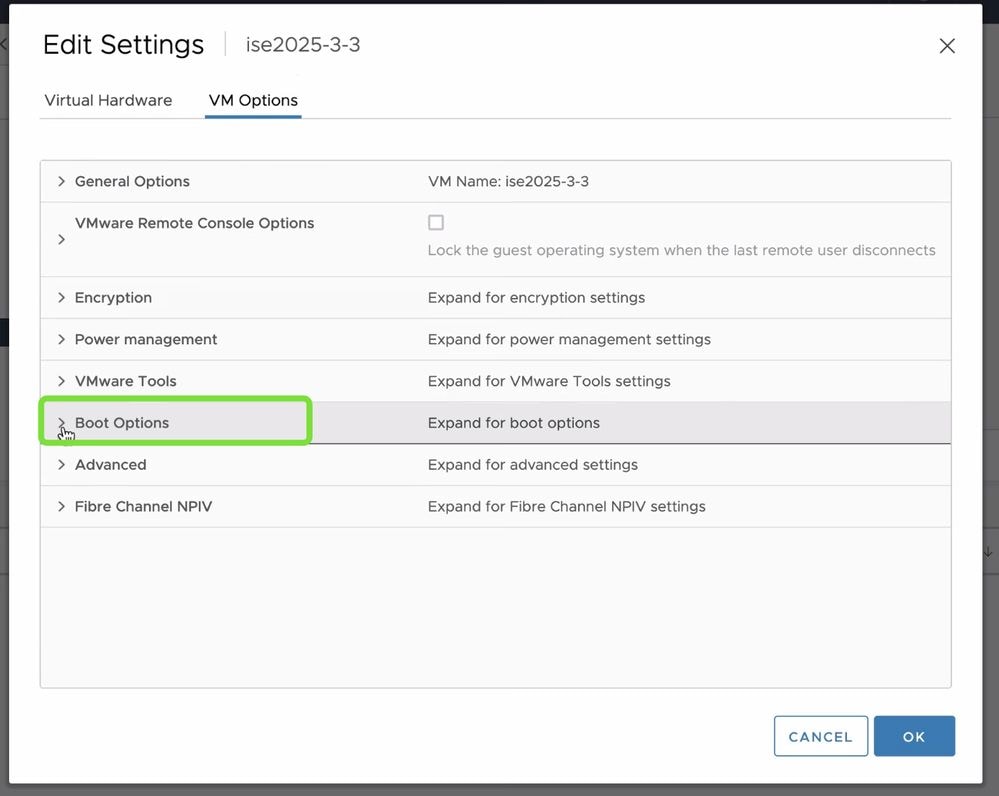Expand the Advanced settings chevron
Screen dimensions: 999x796
click(x=61, y=465)
